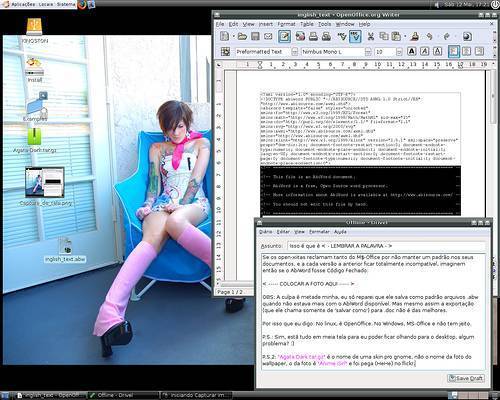500x400 pixels.
Task: Click the Save Draft button in Drivel
Action: tap(466, 378)
